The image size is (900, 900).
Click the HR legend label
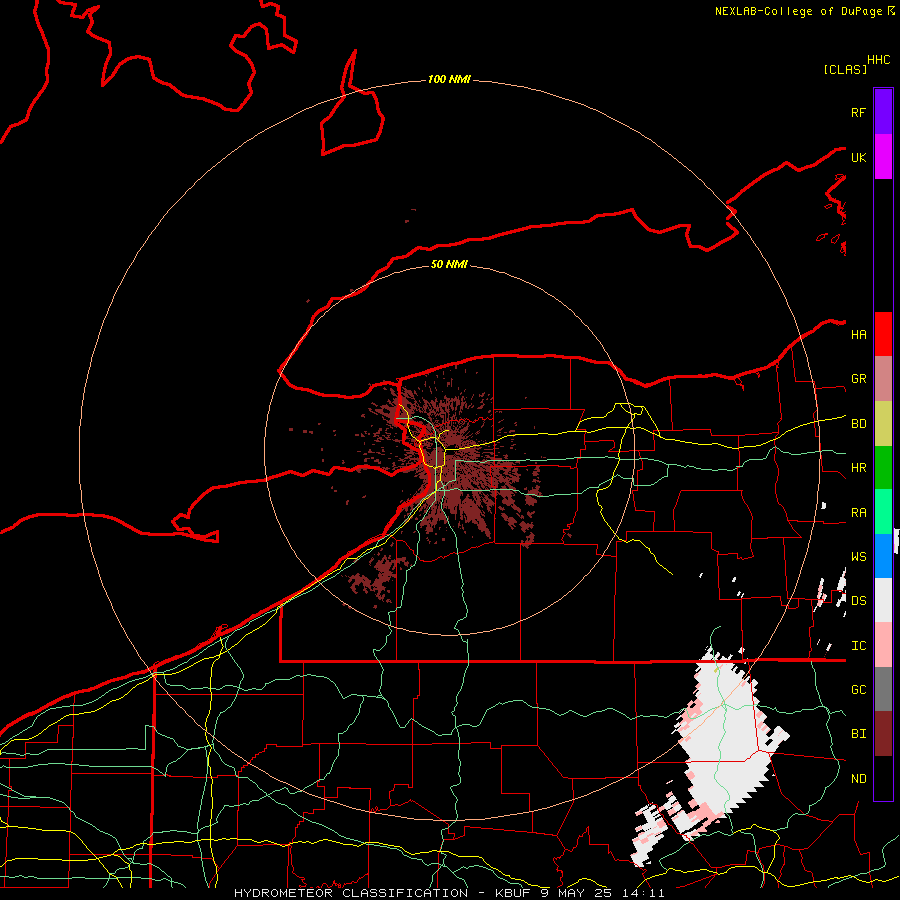tap(858, 468)
